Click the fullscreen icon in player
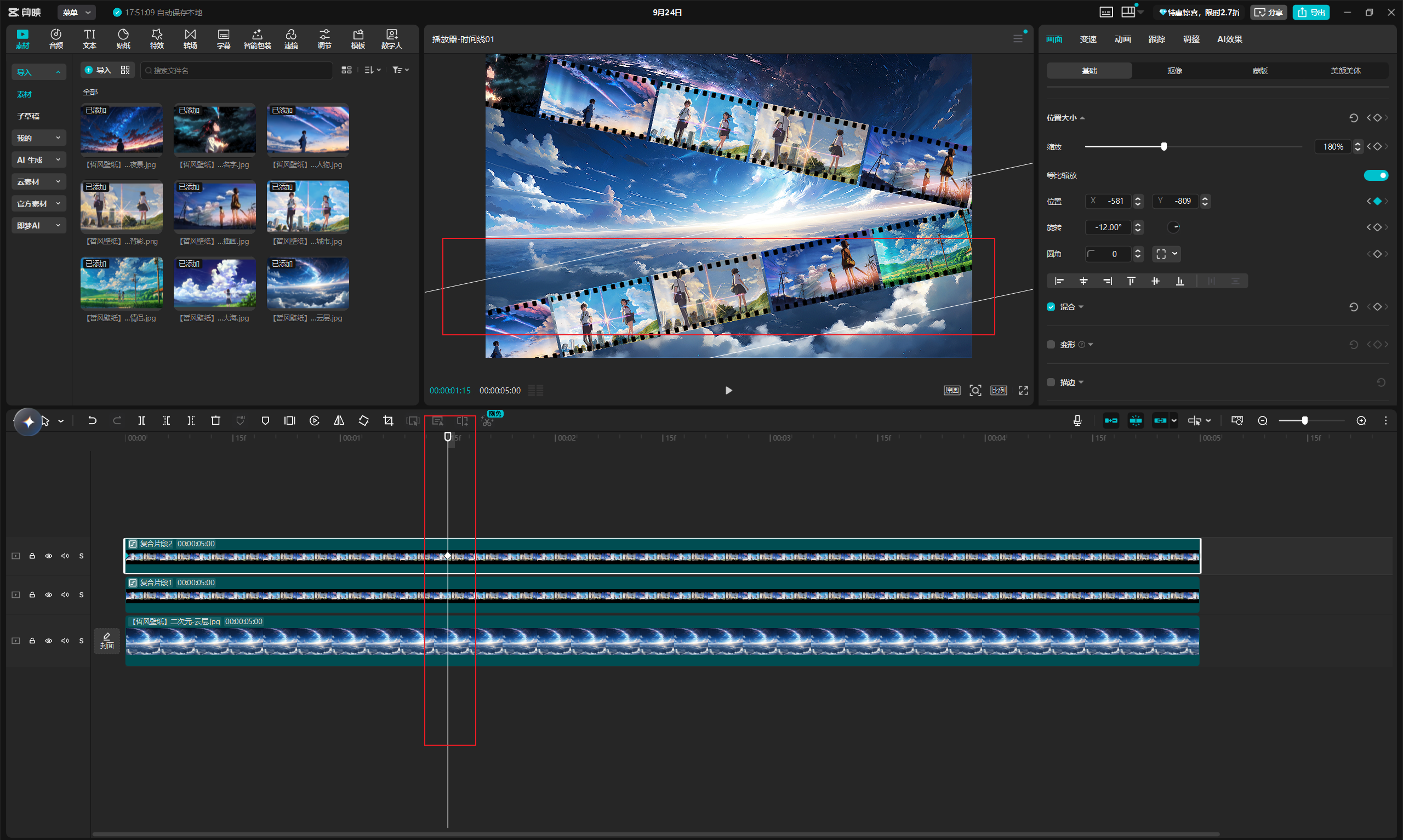1403x840 pixels. tap(1023, 391)
